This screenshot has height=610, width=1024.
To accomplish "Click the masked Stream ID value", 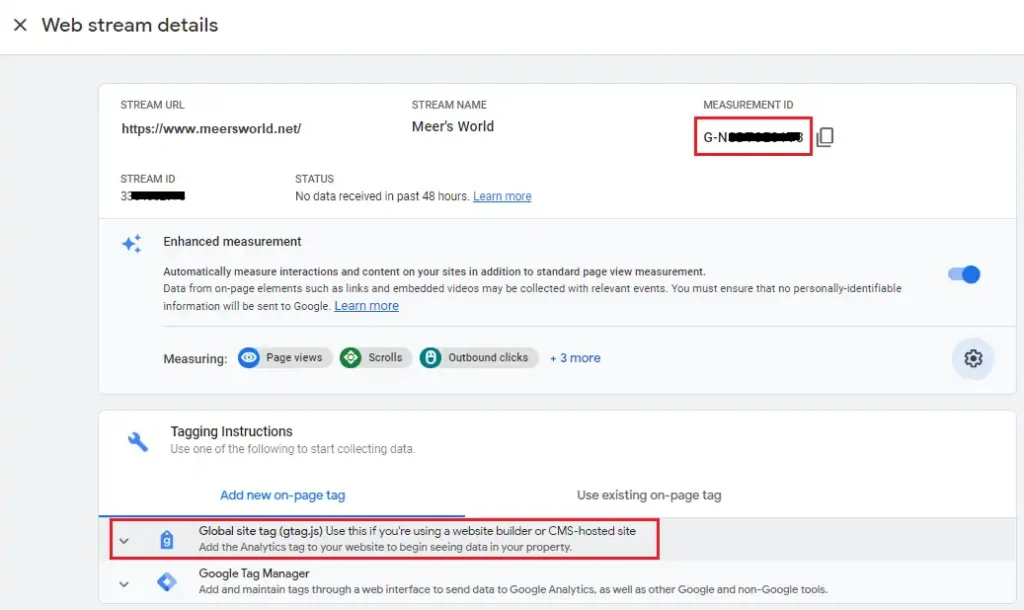I will pyautogui.click(x=153, y=196).
